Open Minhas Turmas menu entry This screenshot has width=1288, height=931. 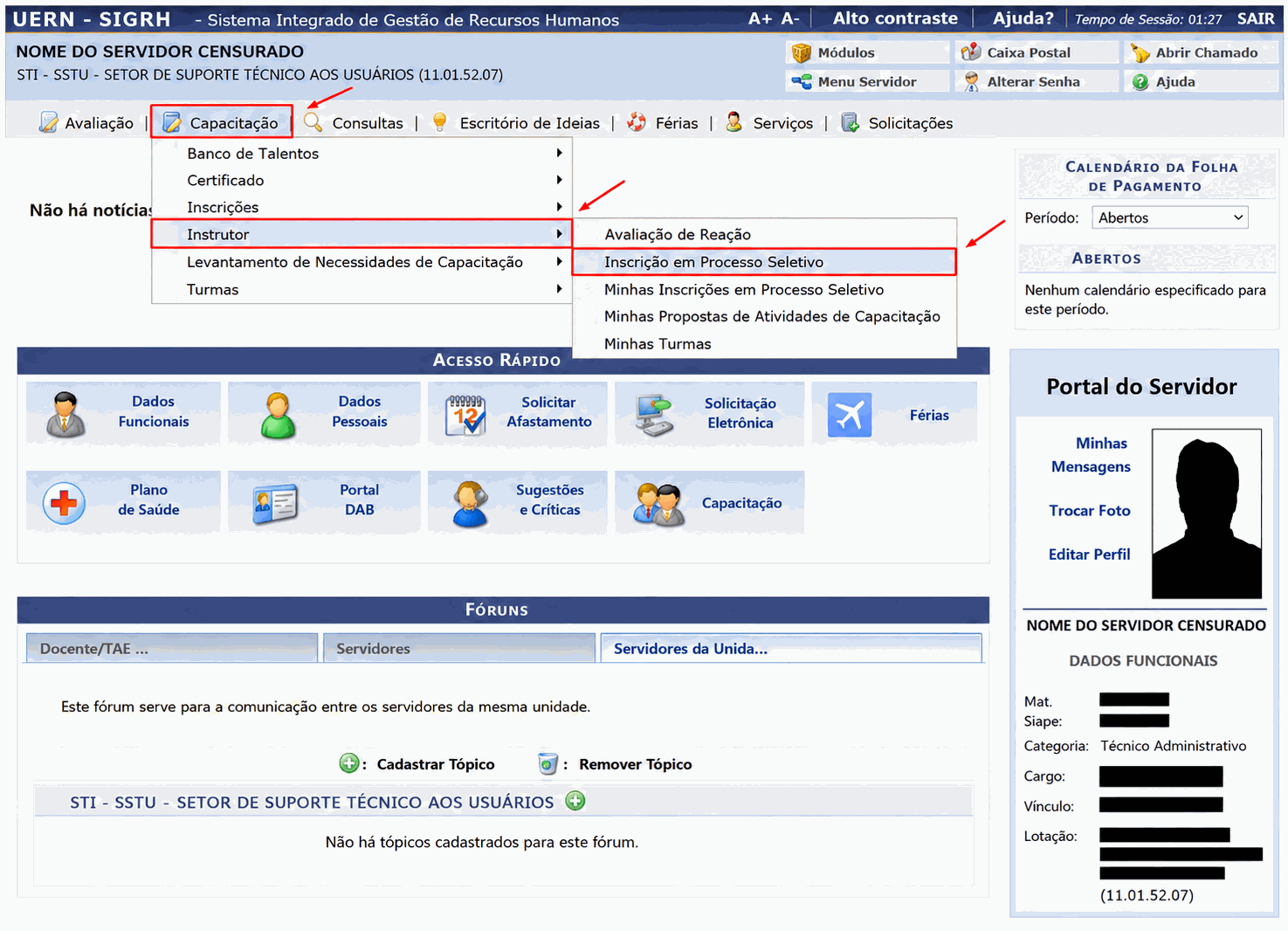pyautogui.click(x=764, y=344)
